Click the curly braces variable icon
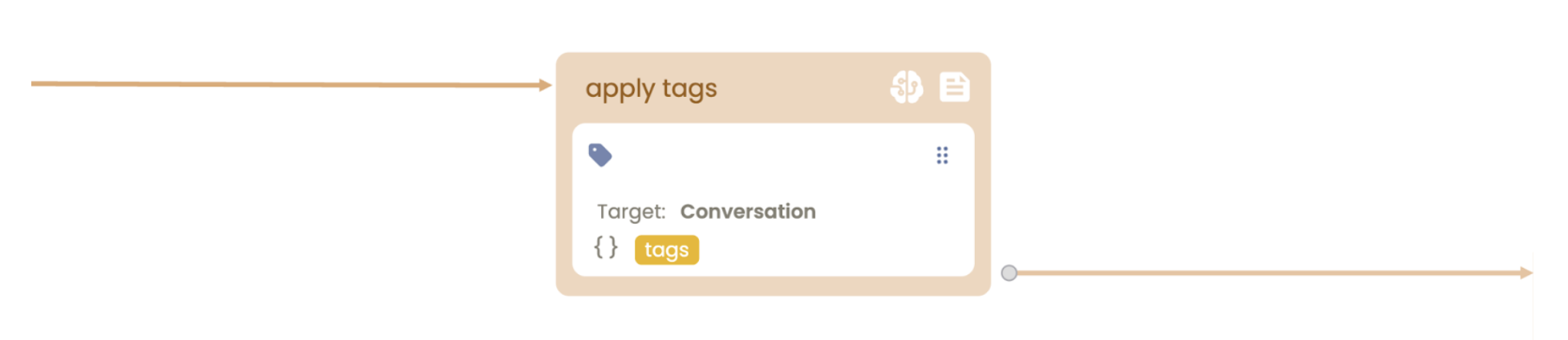This screenshot has height=340, width=1568. [606, 247]
